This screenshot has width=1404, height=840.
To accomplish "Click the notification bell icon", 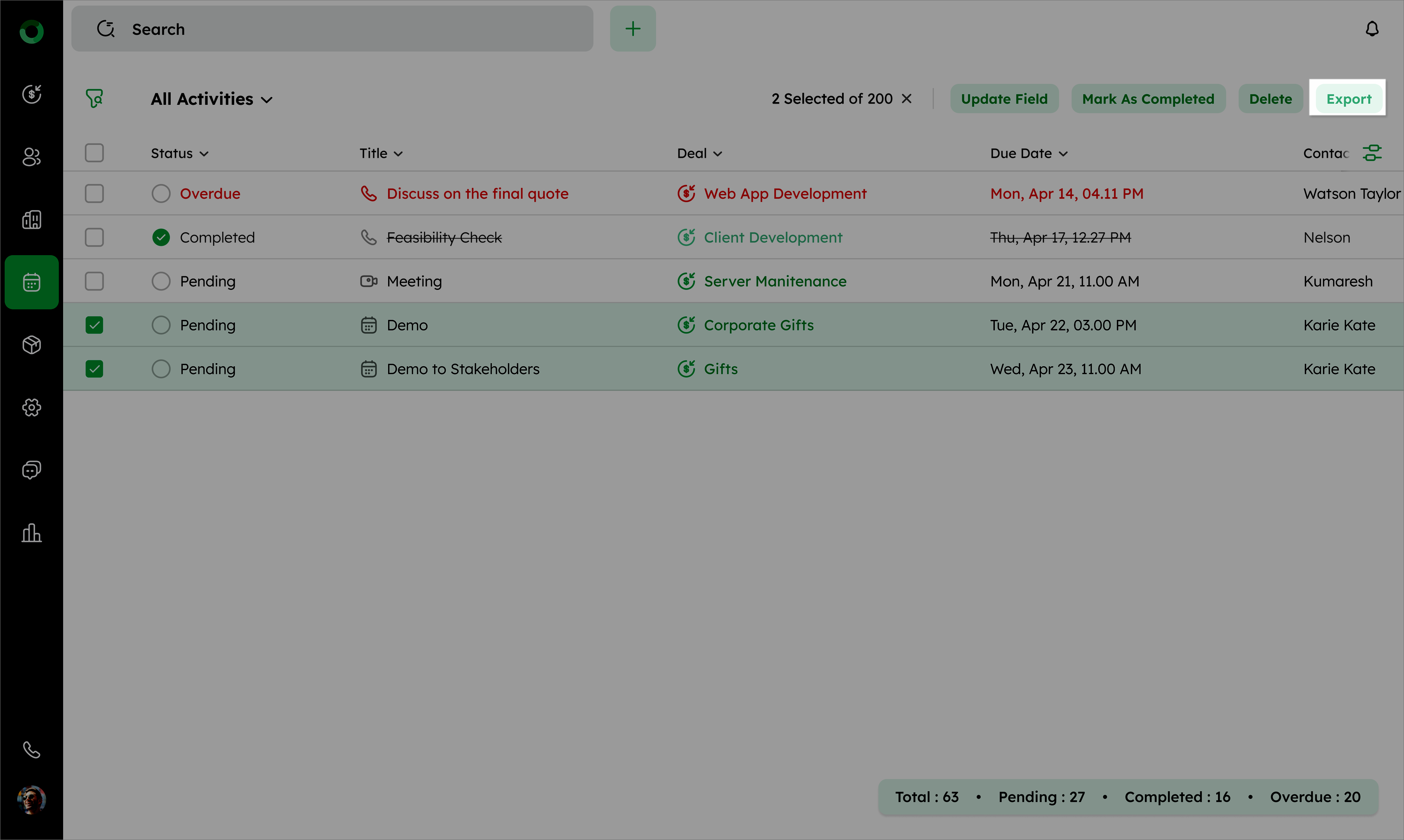I will click(1372, 29).
